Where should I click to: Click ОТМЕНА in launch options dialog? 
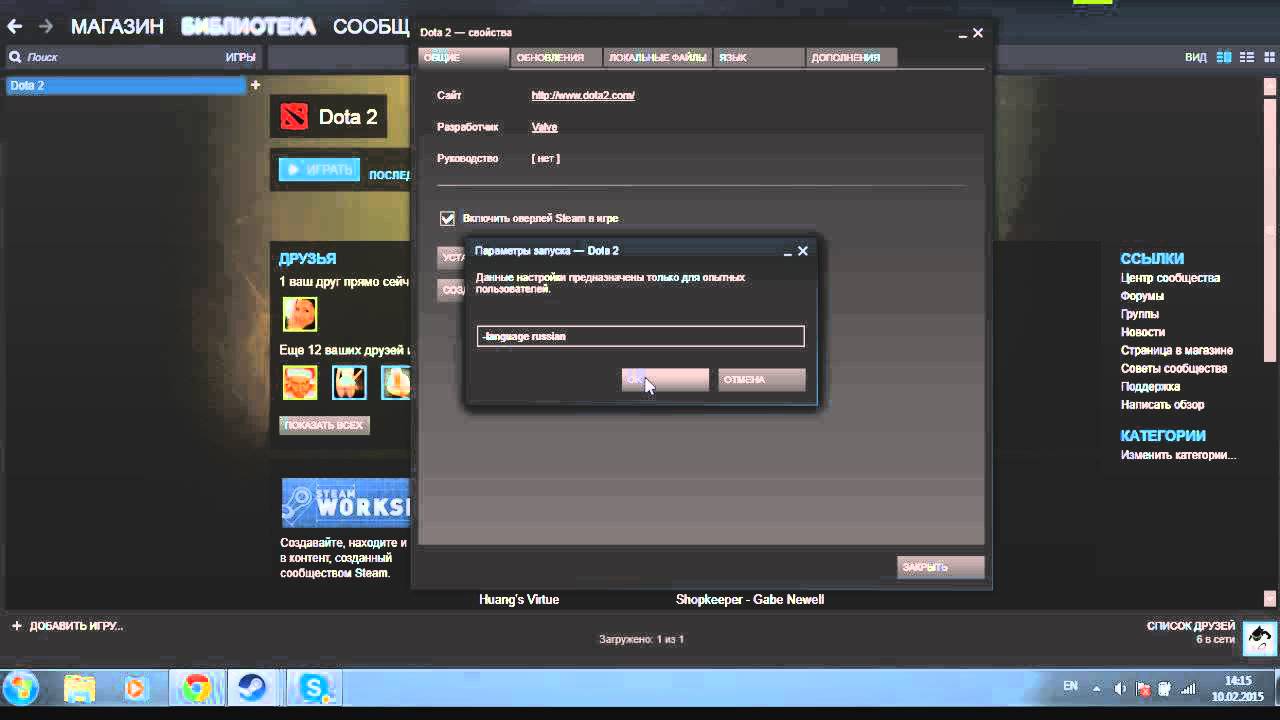(761, 379)
